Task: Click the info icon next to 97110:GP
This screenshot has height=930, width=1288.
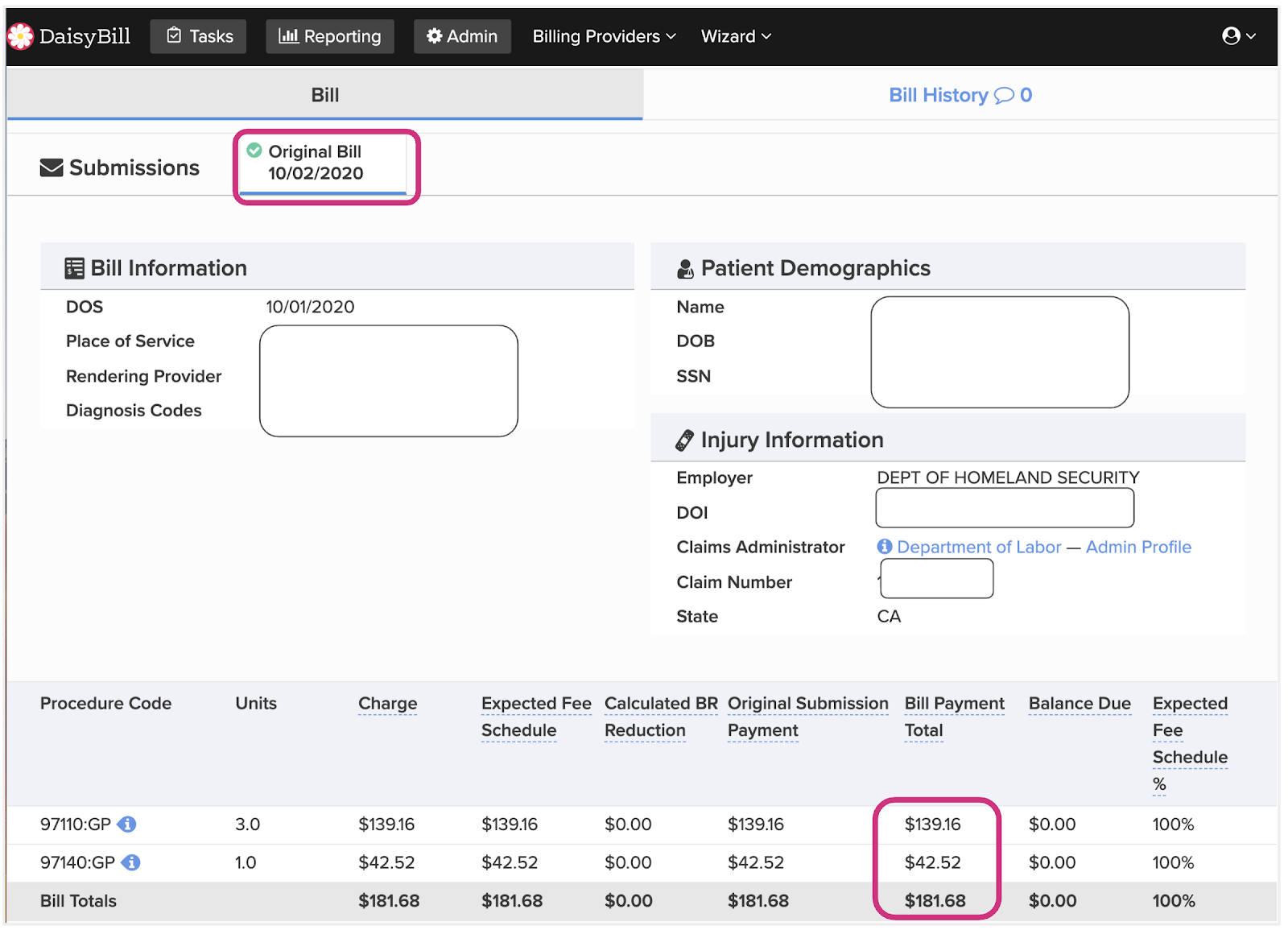Action: click(127, 825)
